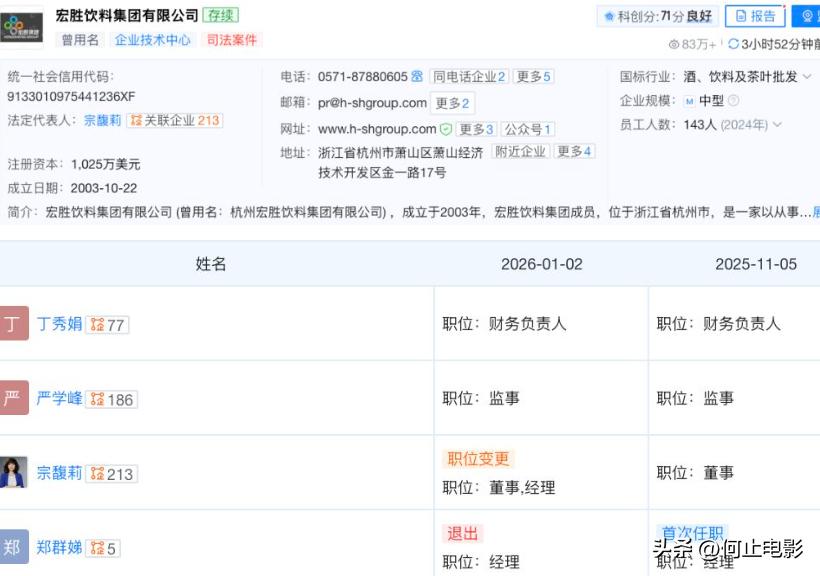
Task: Click the refresh icon before 3小时52分钟
Action: pos(732,41)
